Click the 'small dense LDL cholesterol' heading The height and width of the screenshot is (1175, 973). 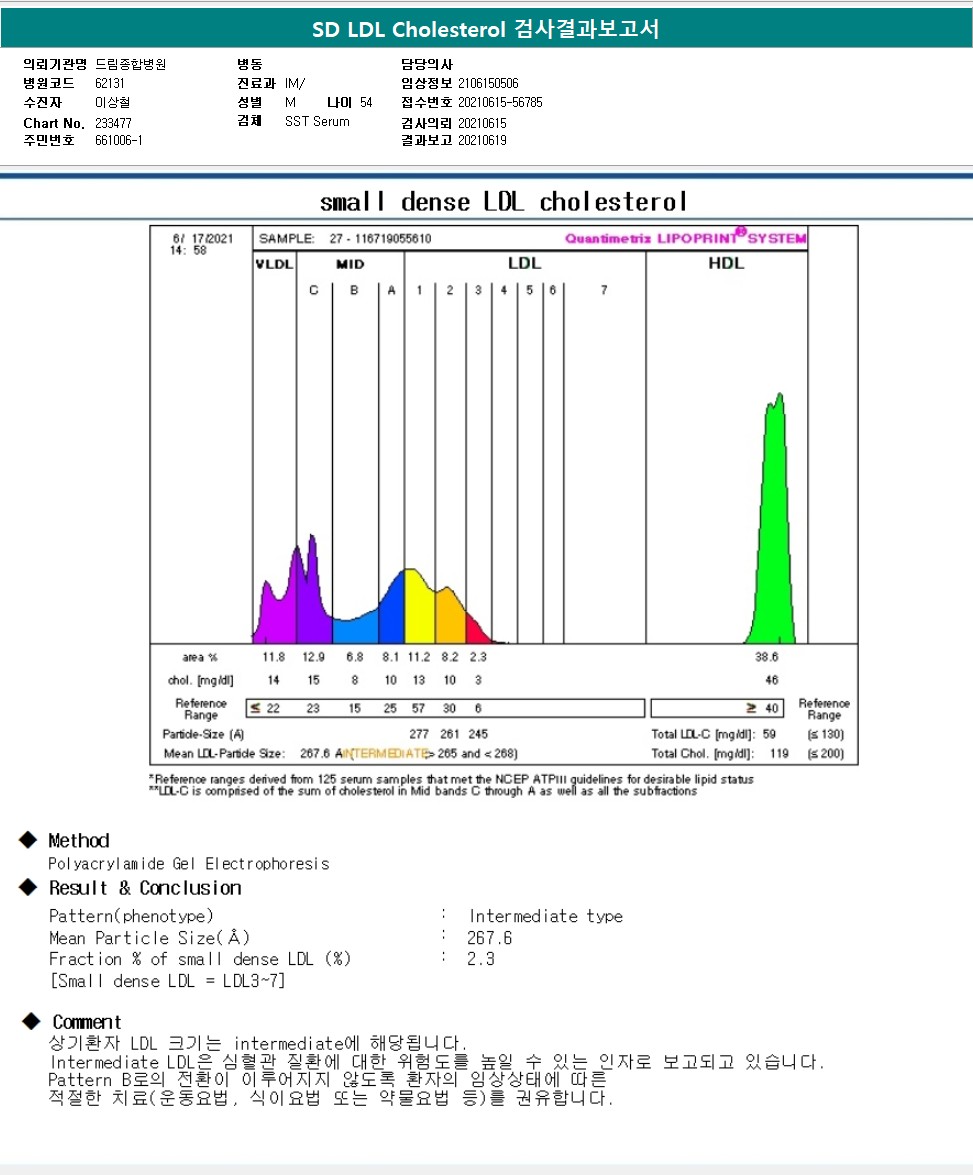tap(503, 202)
